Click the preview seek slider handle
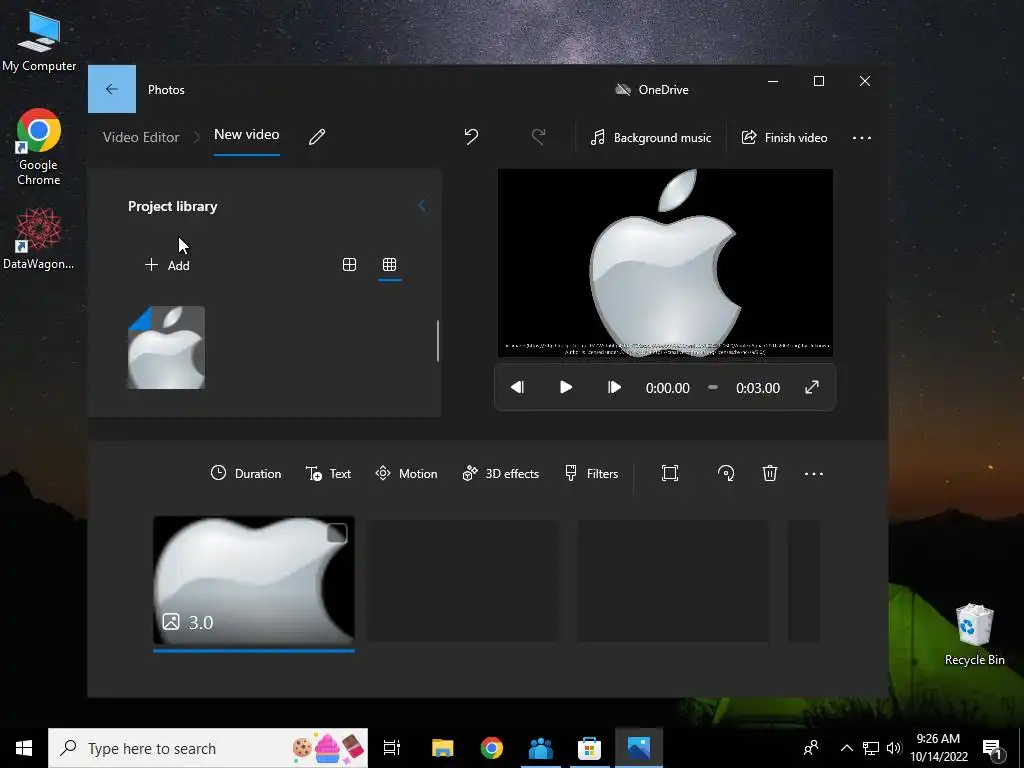1024x768 pixels. [x=712, y=387]
